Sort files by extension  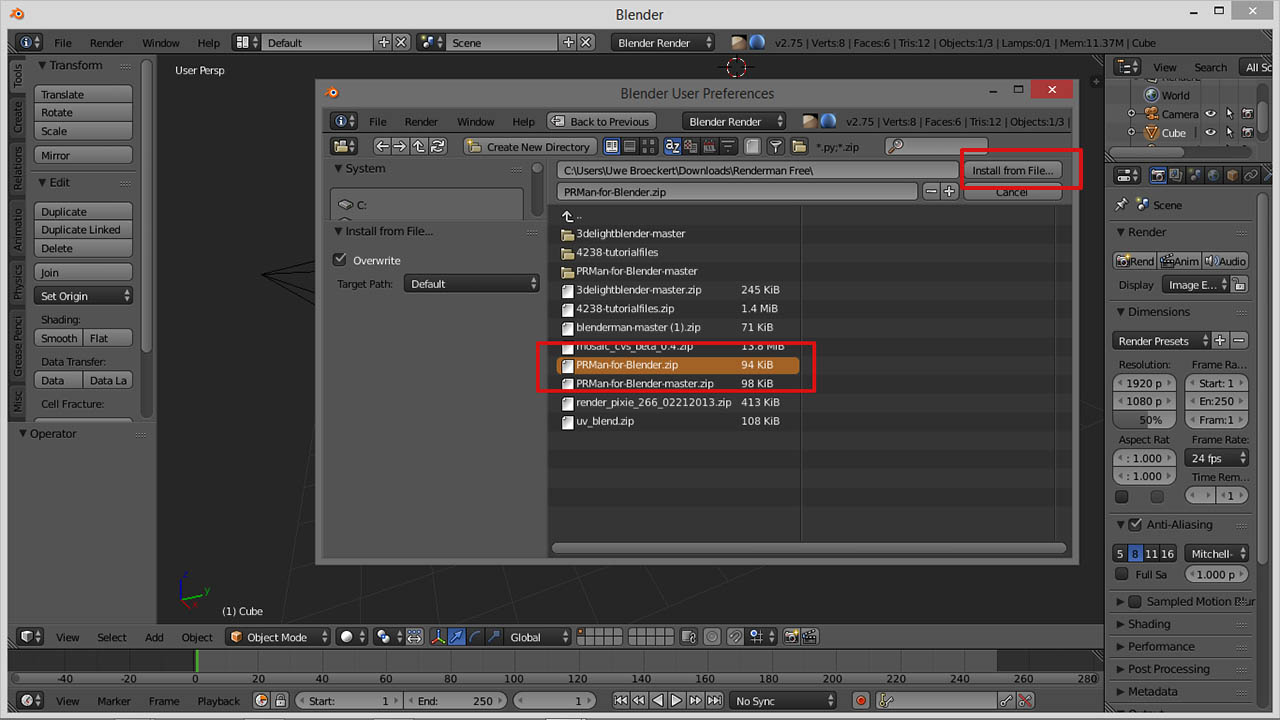(x=691, y=146)
